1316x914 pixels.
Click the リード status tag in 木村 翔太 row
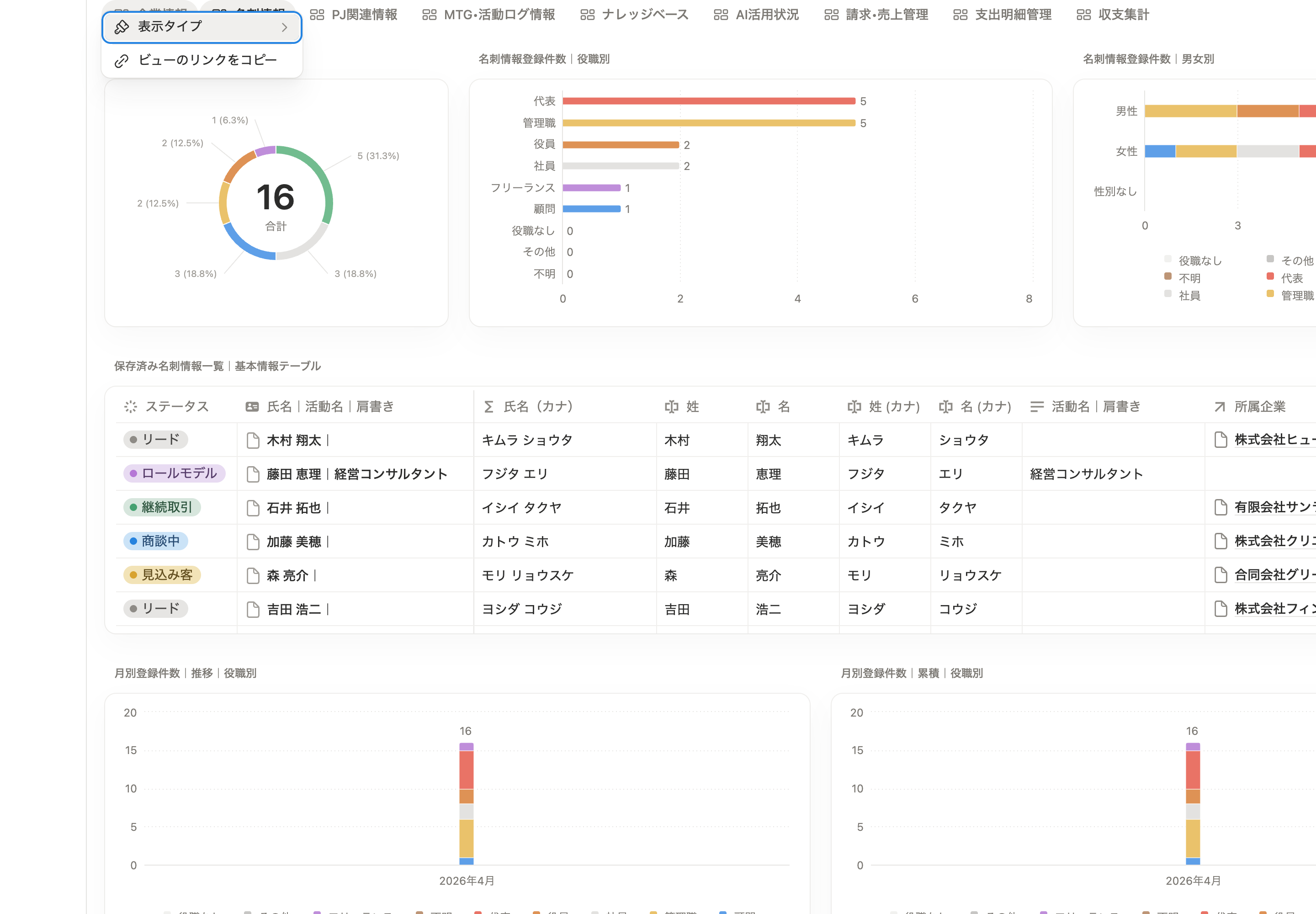(156, 439)
